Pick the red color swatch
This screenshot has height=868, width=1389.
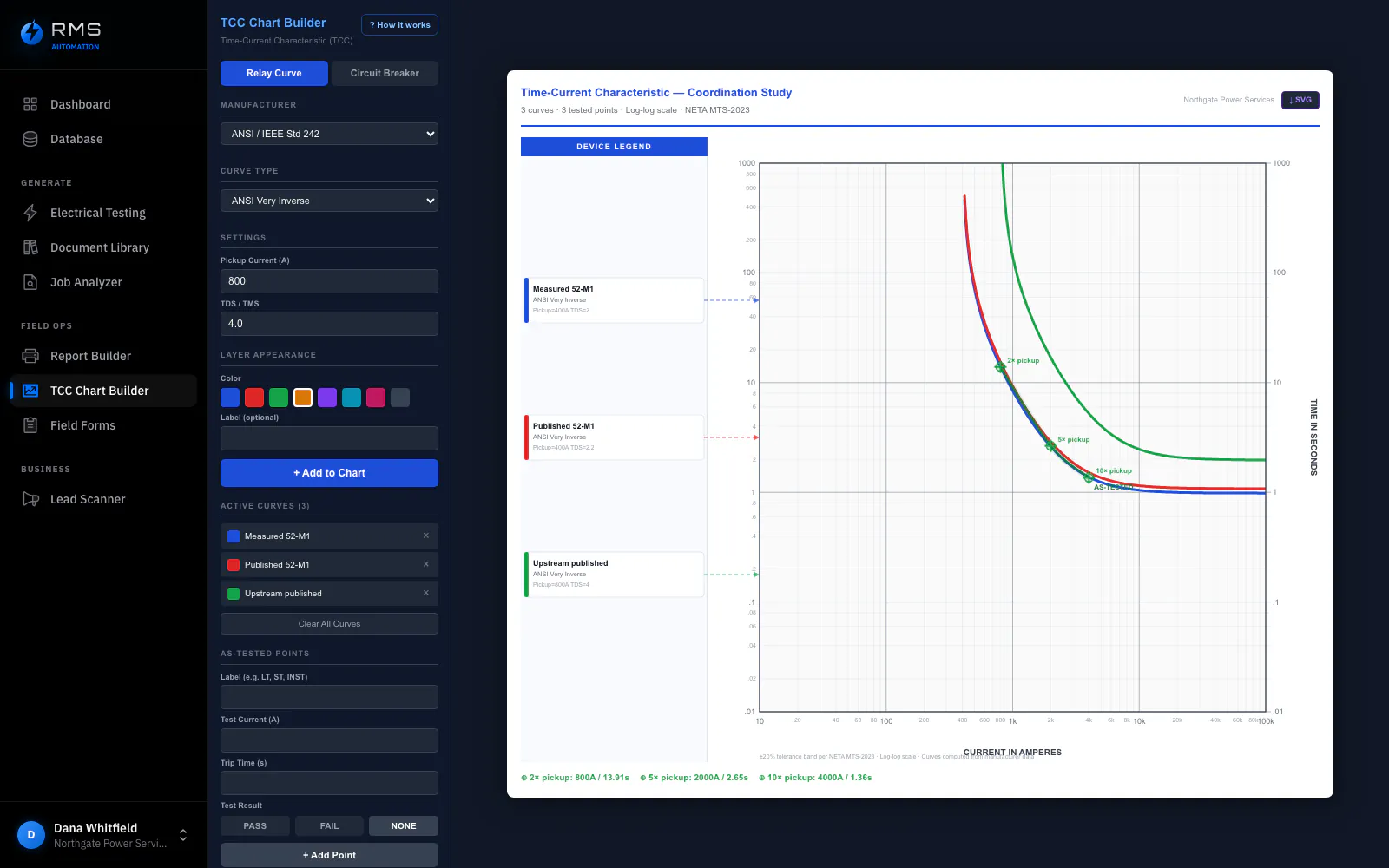[254, 398]
